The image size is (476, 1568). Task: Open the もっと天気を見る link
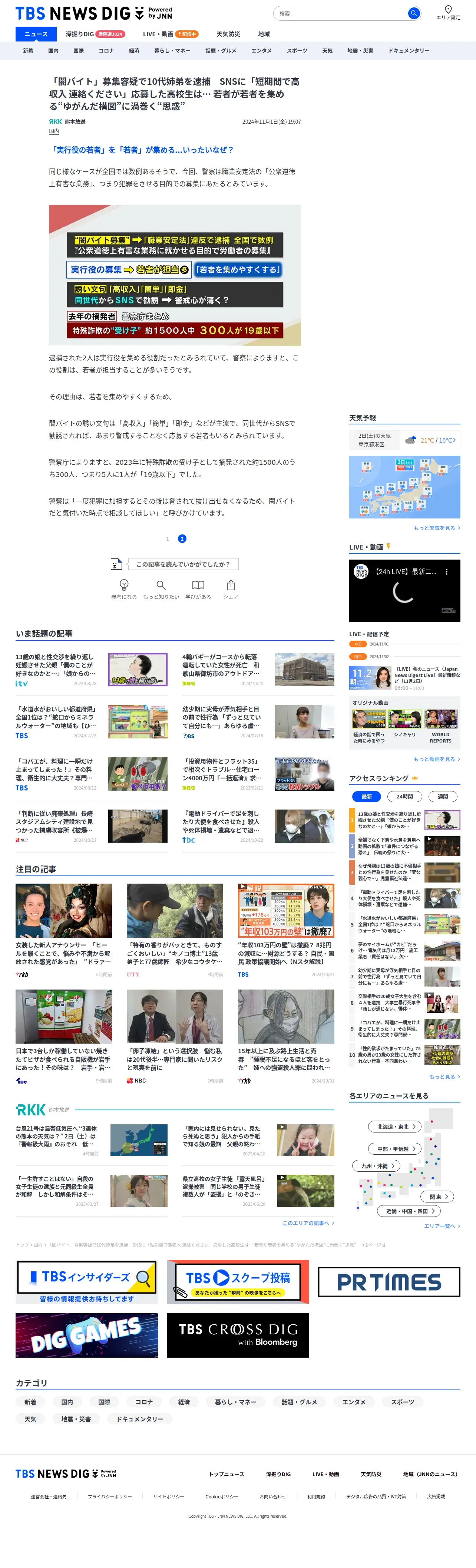436,528
